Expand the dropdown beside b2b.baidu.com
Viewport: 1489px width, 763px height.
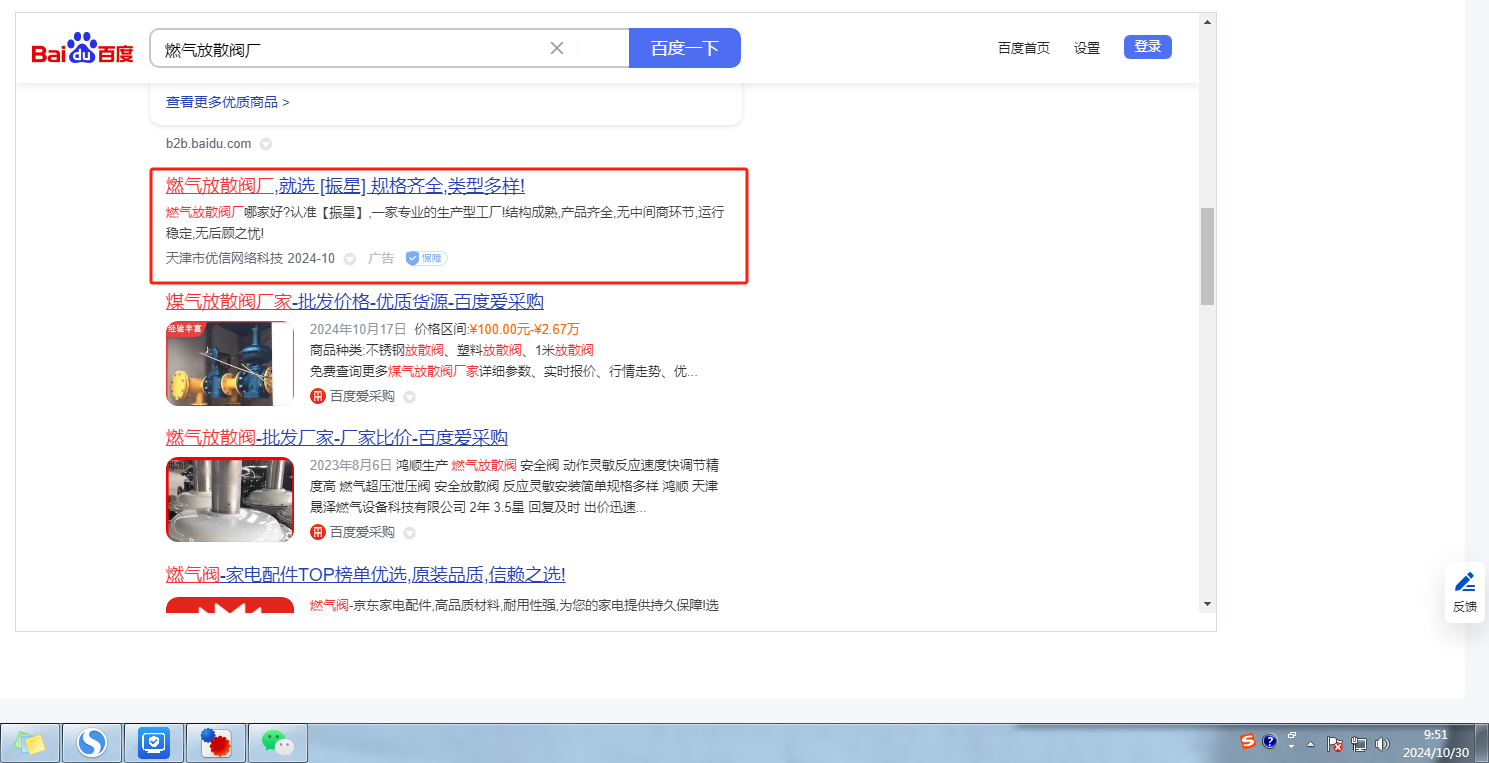point(265,144)
